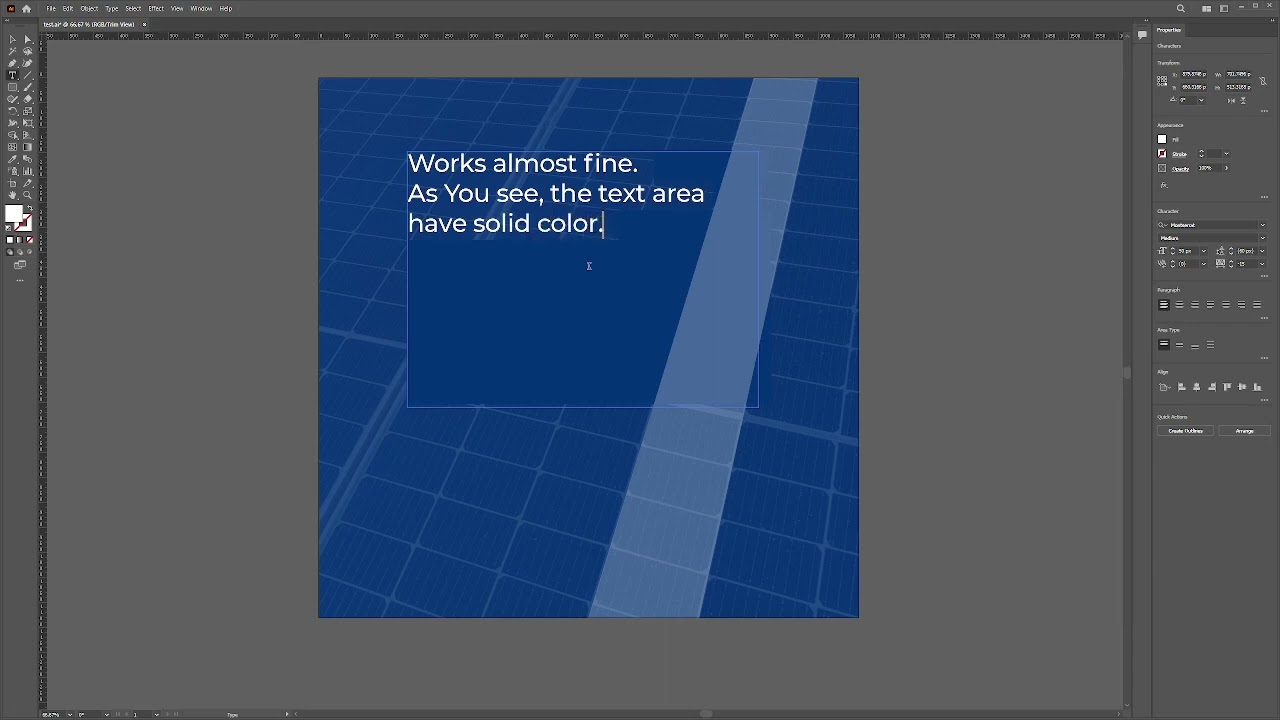Open the leading value dropdown

click(1262, 251)
